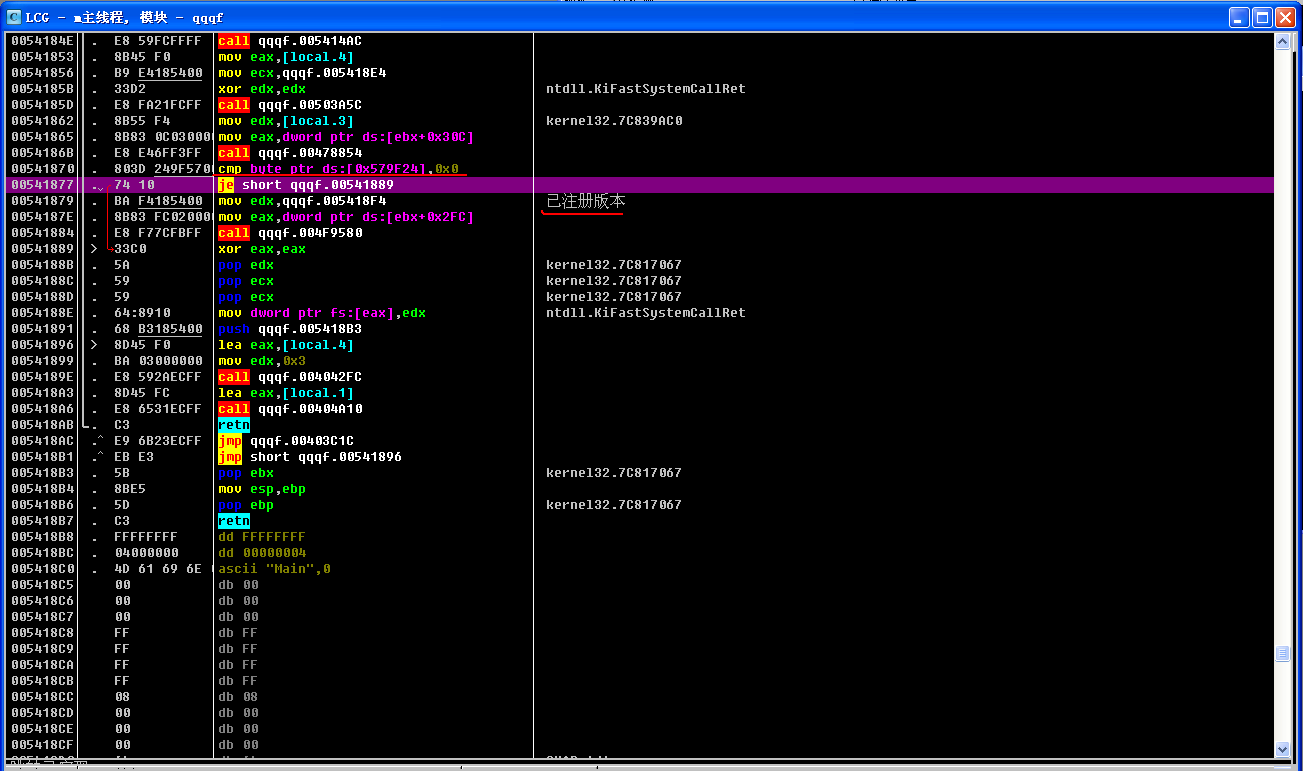Click jmp short qqqf.00541896 instruction

pyautogui.click(x=310, y=457)
